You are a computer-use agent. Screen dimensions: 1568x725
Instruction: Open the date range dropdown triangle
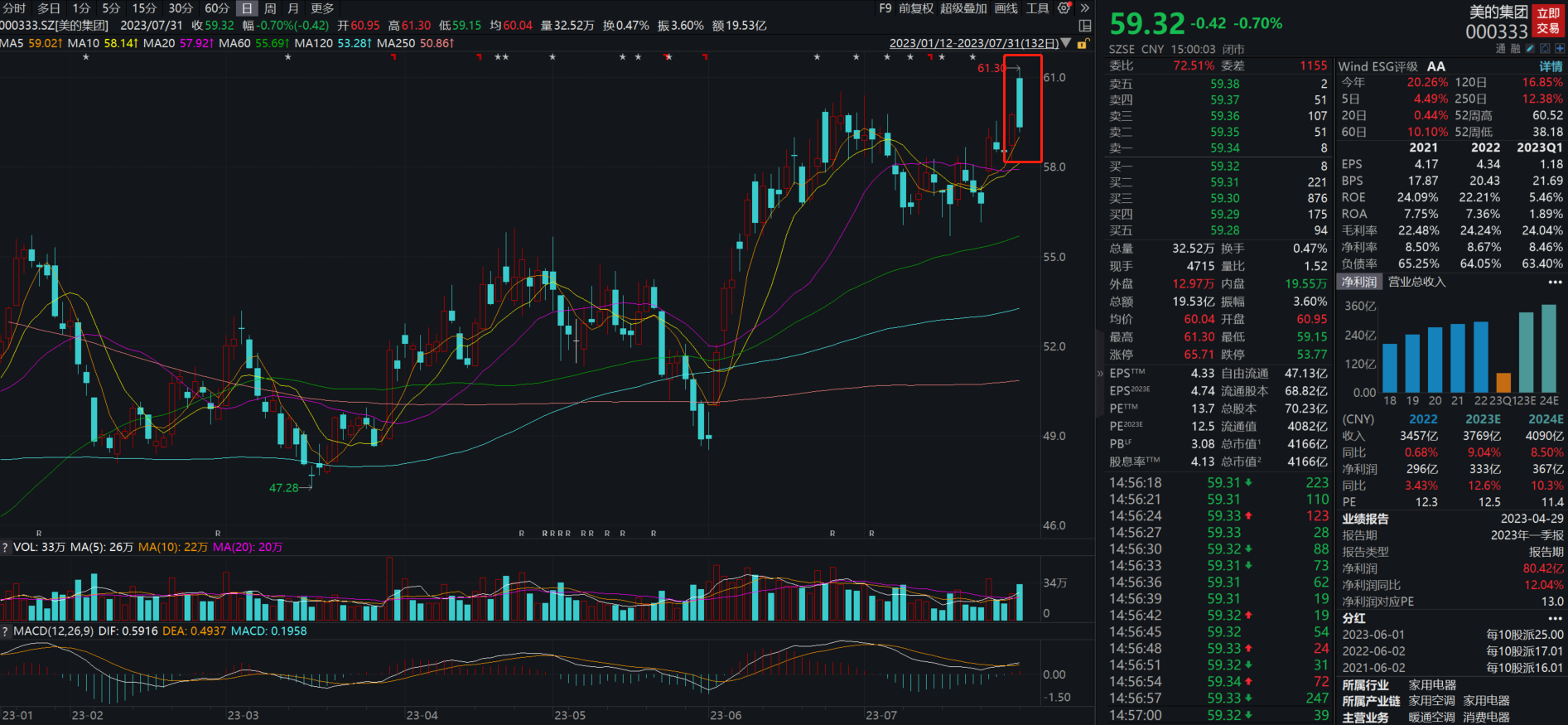pyautogui.click(x=1066, y=43)
